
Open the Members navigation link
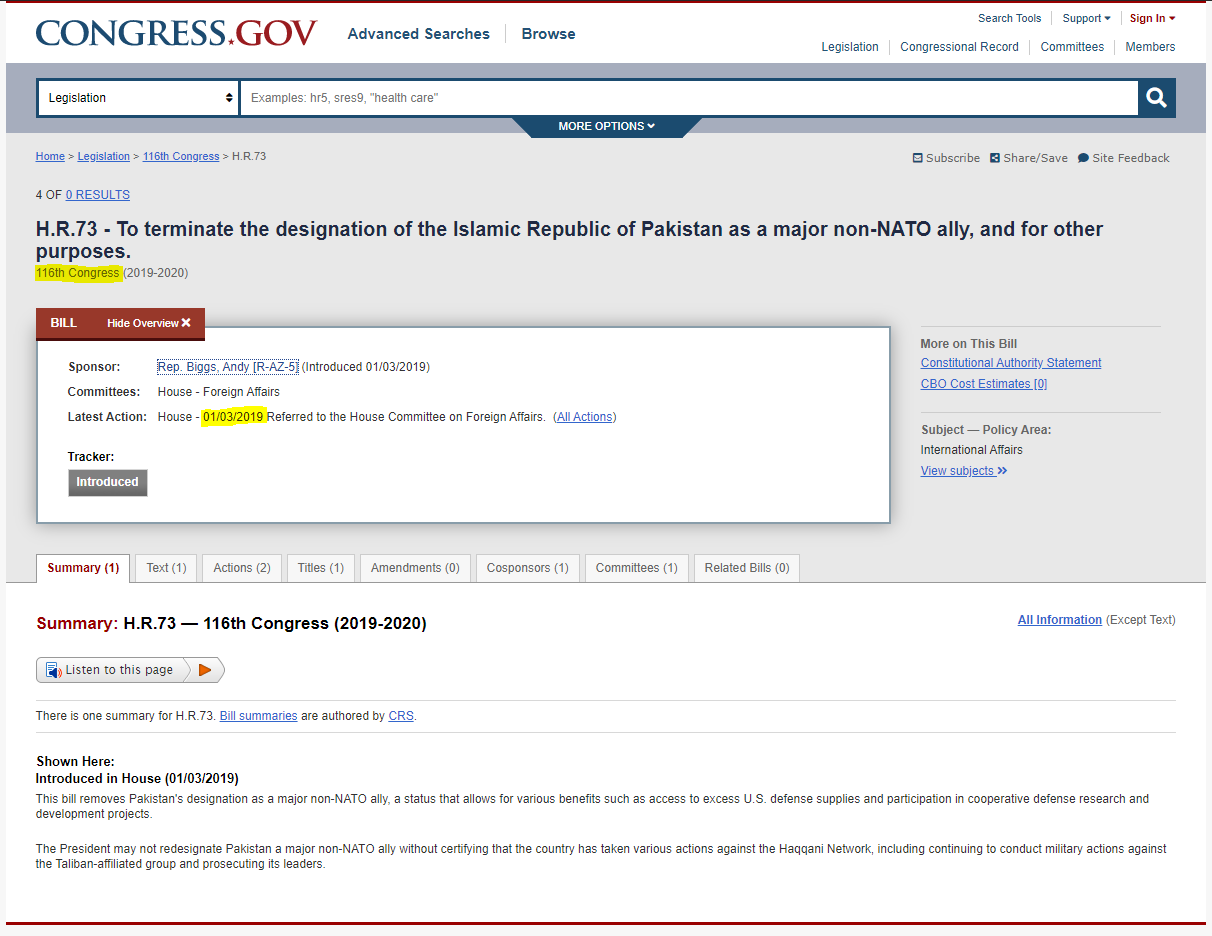click(x=1150, y=47)
